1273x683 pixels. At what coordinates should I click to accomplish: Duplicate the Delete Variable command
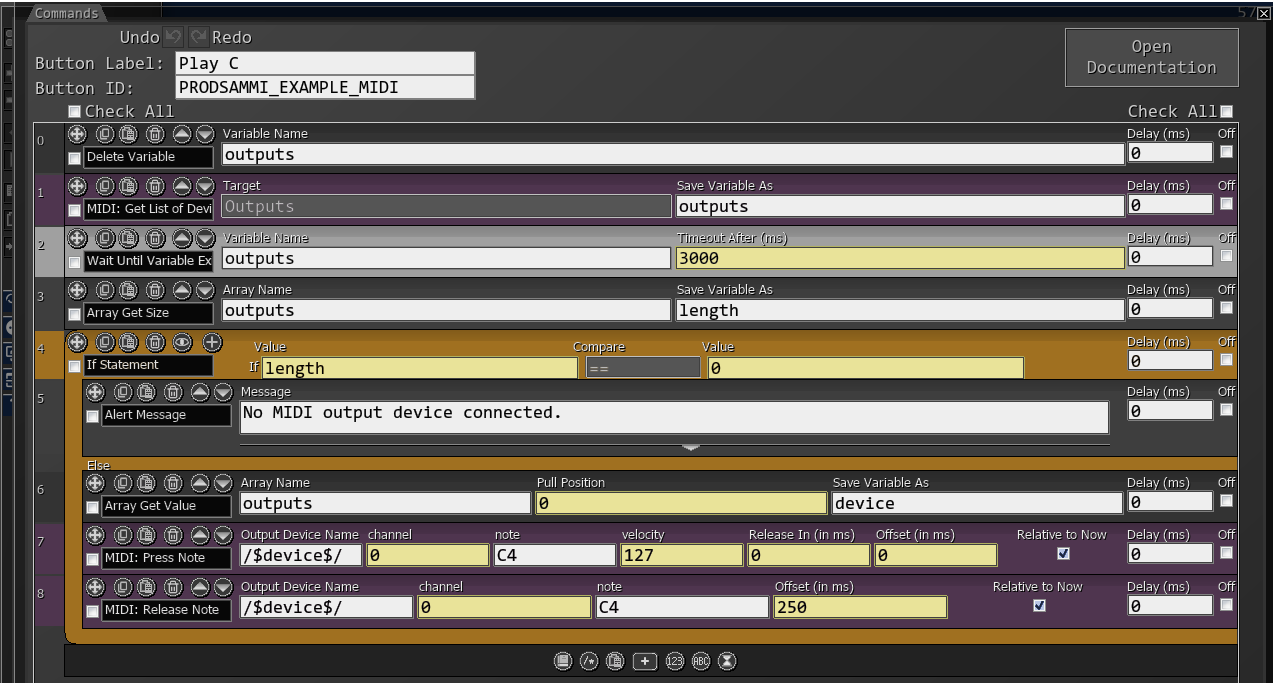coord(104,134)
